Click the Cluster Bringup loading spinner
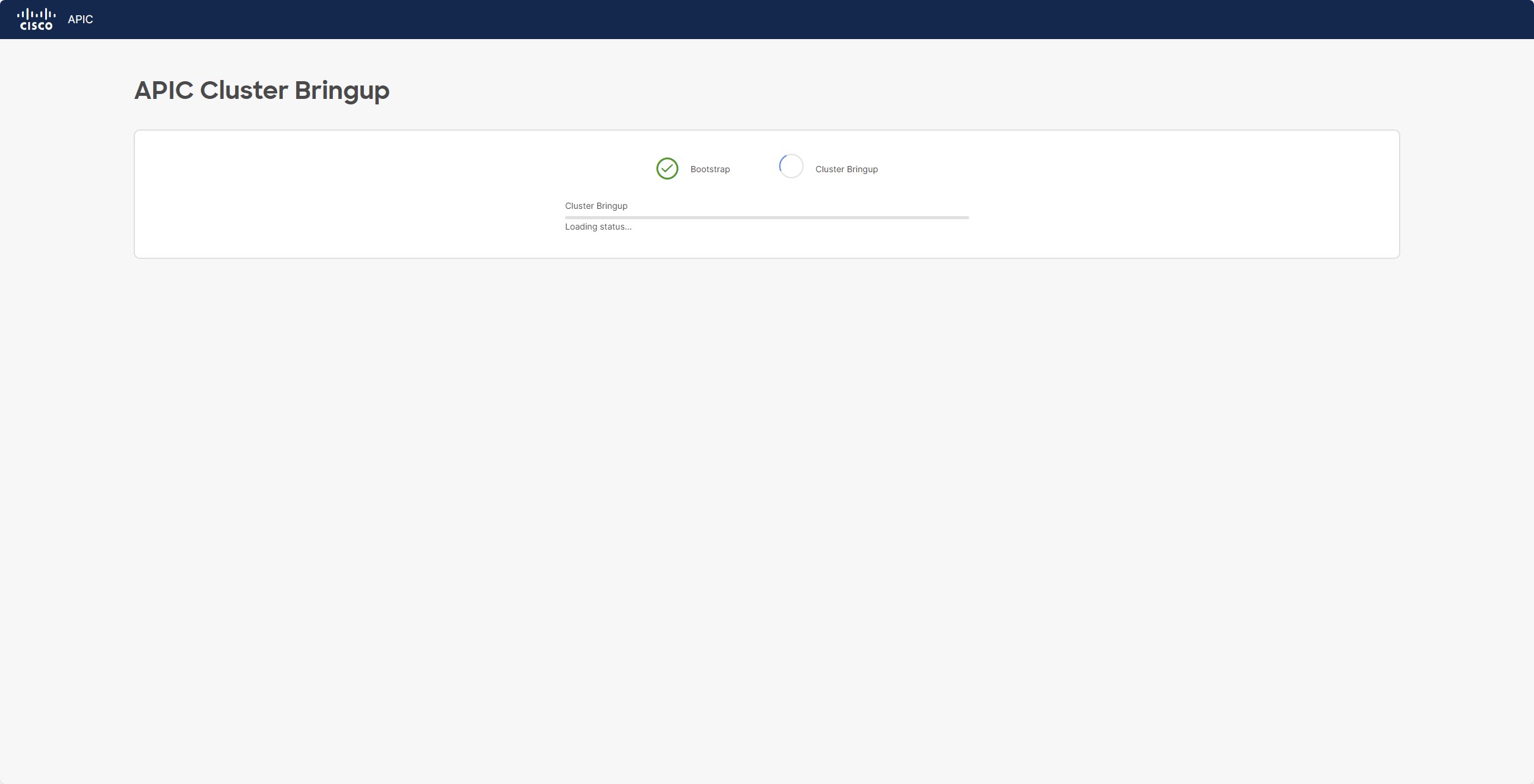The width and height of the screenshot is (1534, 784). point(791,166)
